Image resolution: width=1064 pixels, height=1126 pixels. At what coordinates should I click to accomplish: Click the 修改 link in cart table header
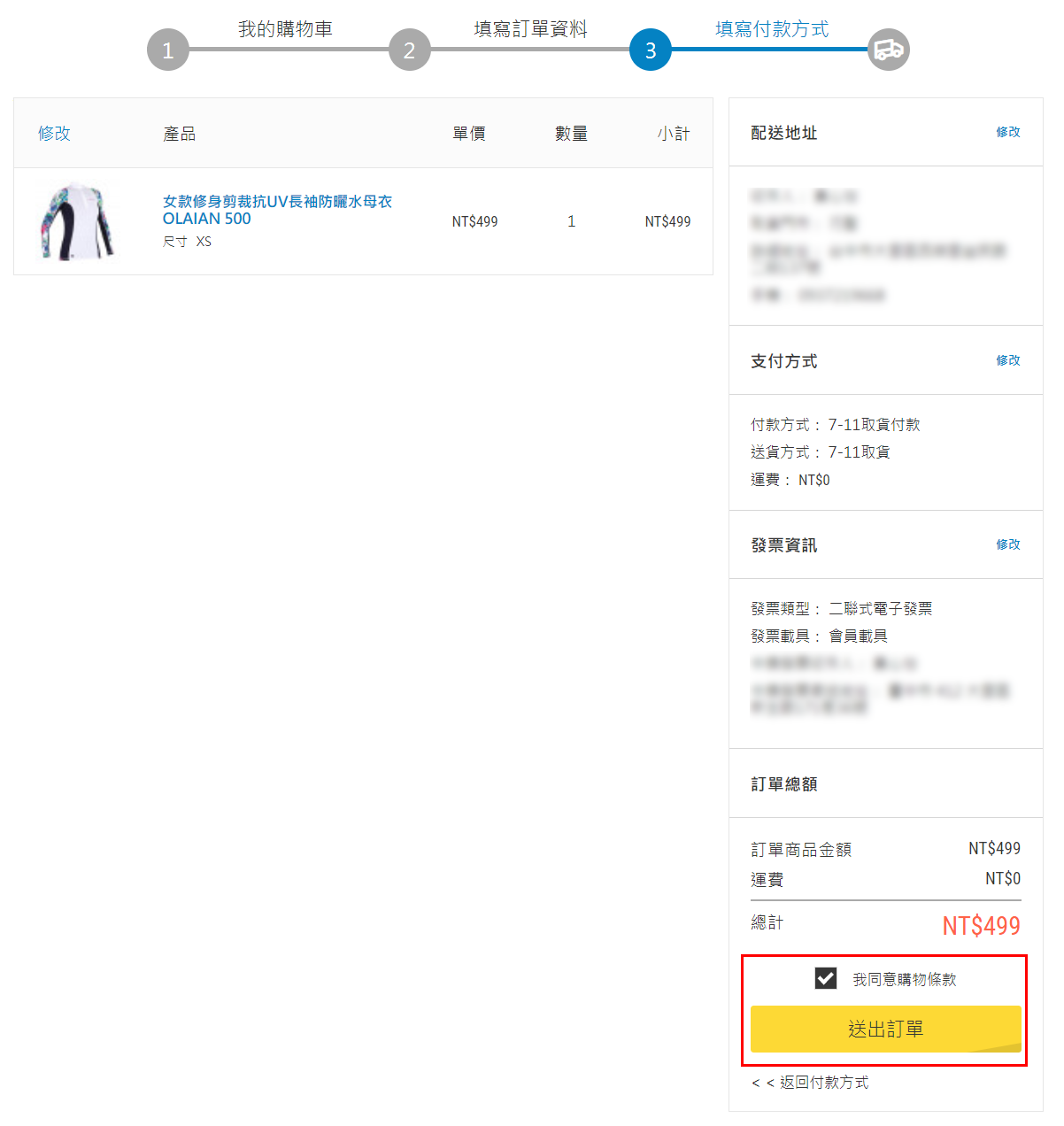coord(54,133)
